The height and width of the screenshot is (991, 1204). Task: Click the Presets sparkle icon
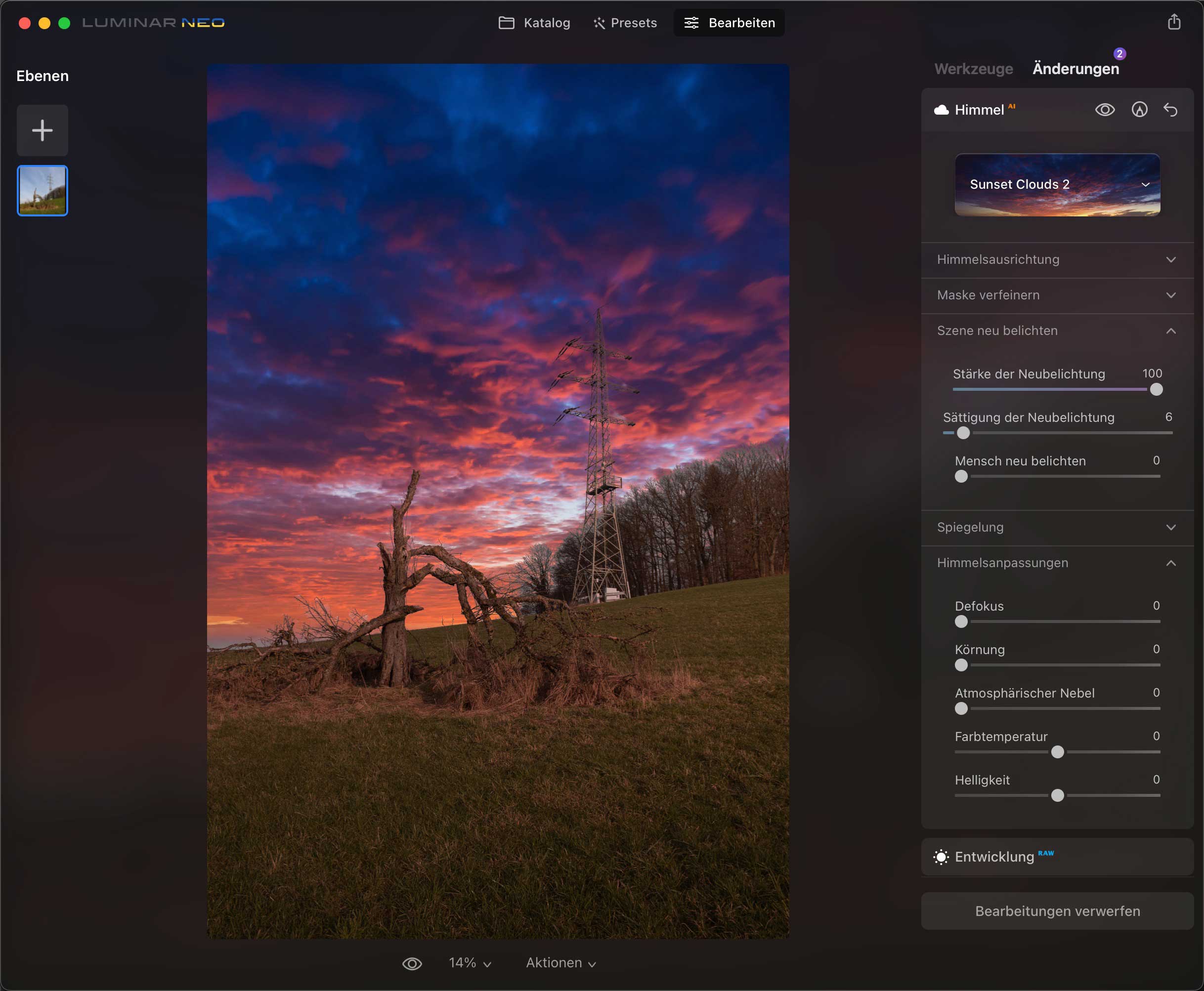[x=599, y=23]
